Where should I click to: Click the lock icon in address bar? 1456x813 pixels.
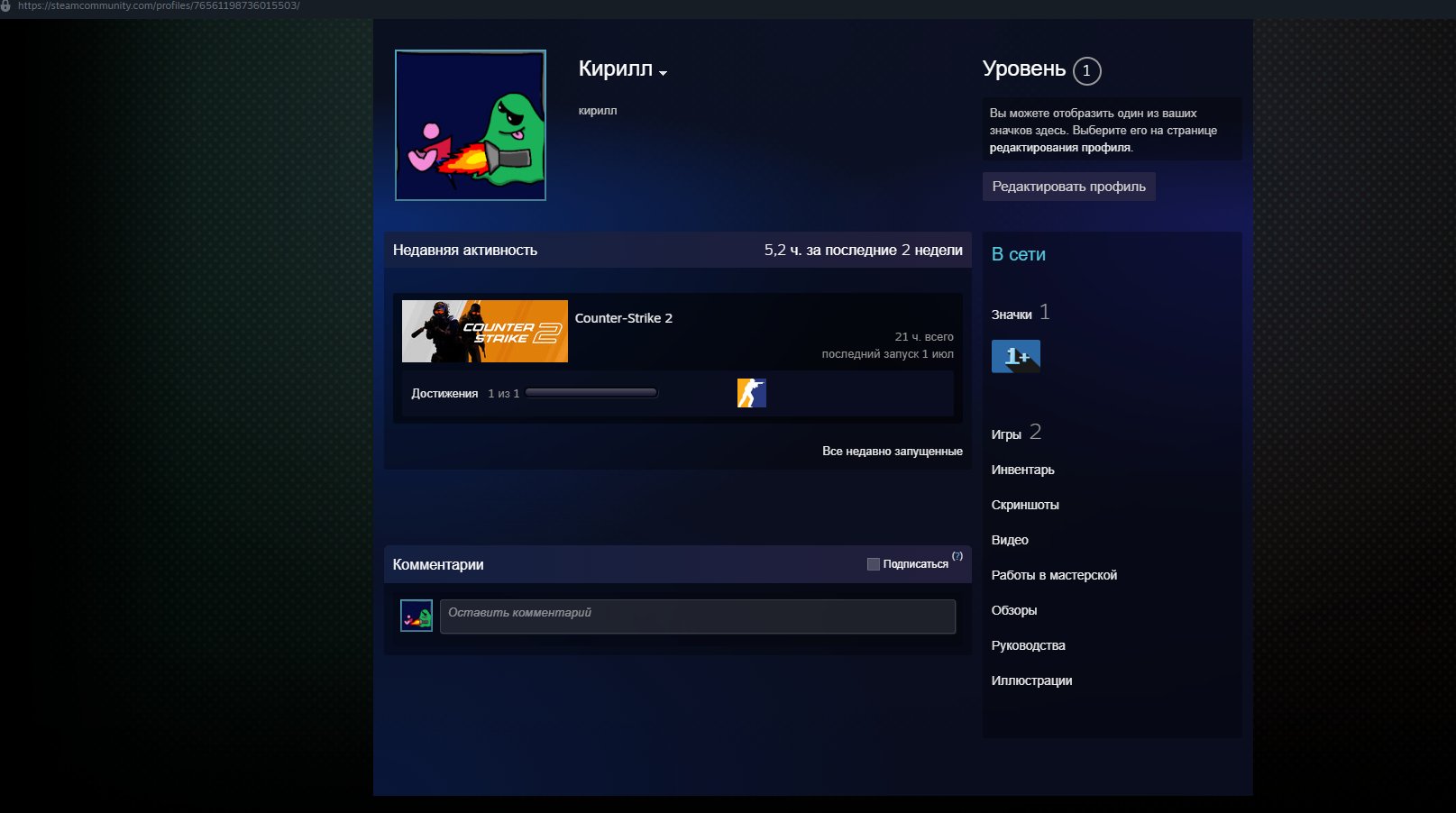[5, 6]
